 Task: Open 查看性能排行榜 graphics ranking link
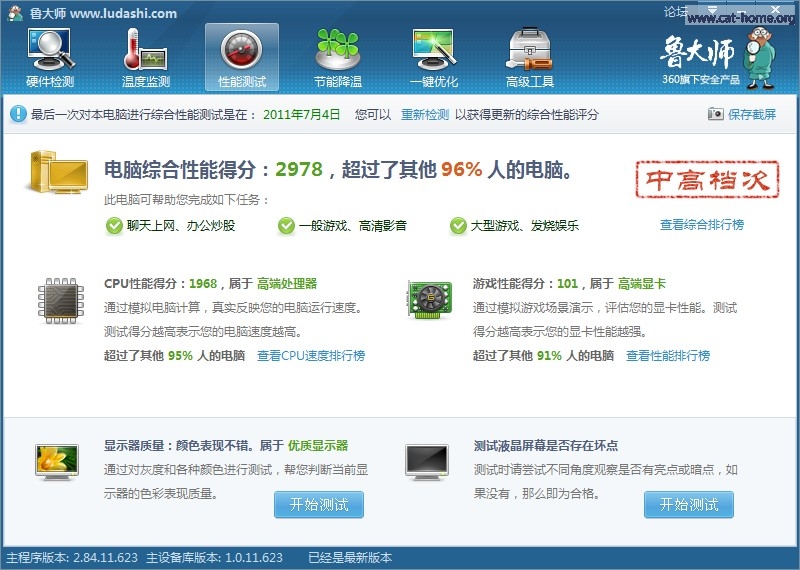pyautogui.click(x=667, y=356)
